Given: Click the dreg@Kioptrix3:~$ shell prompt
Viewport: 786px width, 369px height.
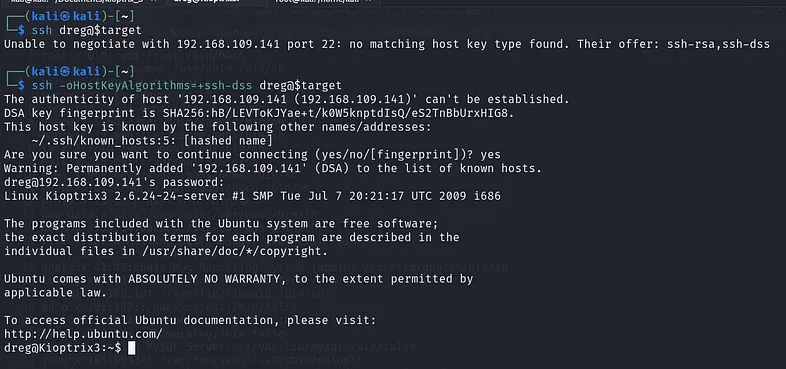Looking at the screenshot, I should (x=63, y=347).
